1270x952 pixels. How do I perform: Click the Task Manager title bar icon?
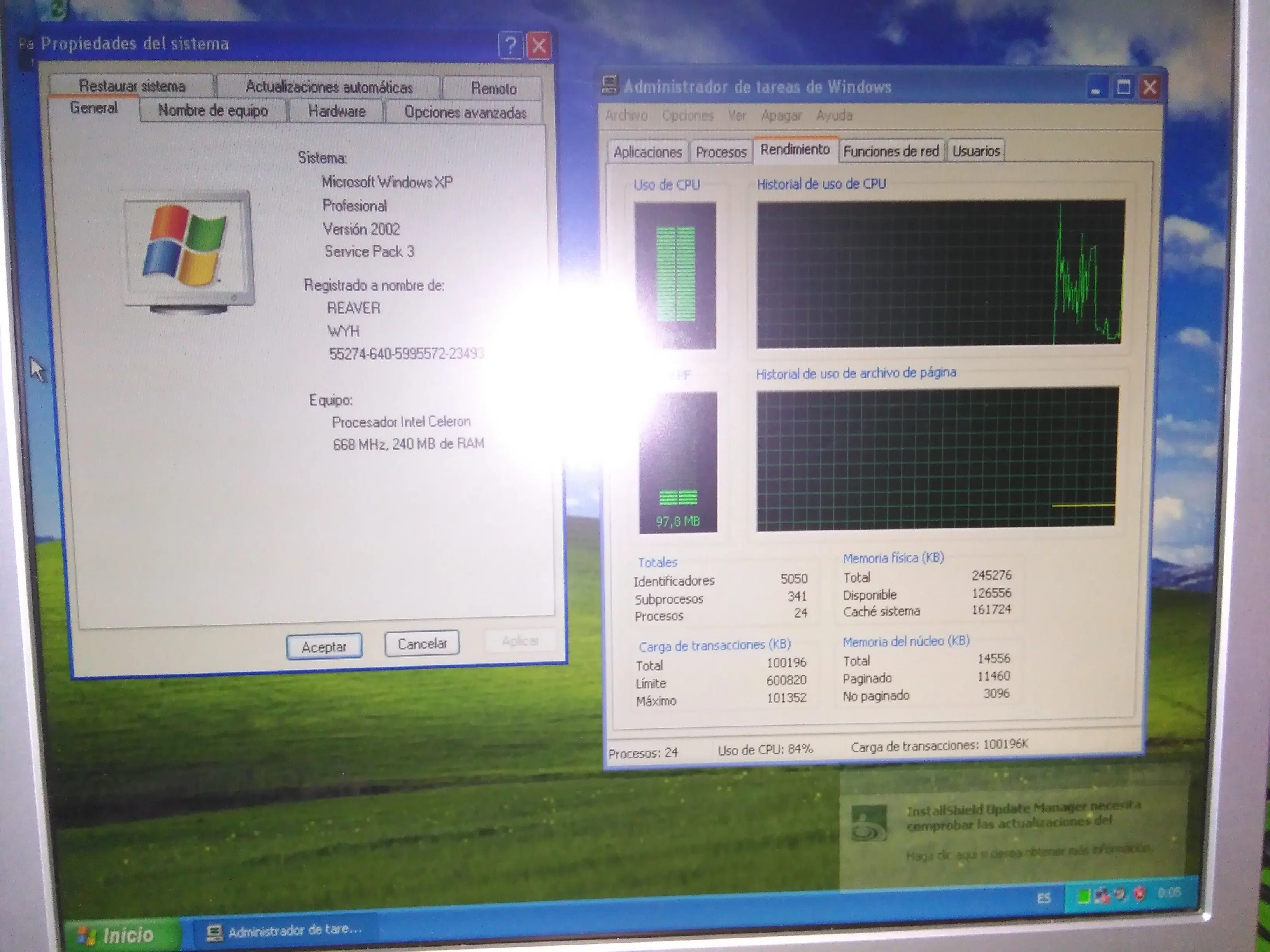609,85
